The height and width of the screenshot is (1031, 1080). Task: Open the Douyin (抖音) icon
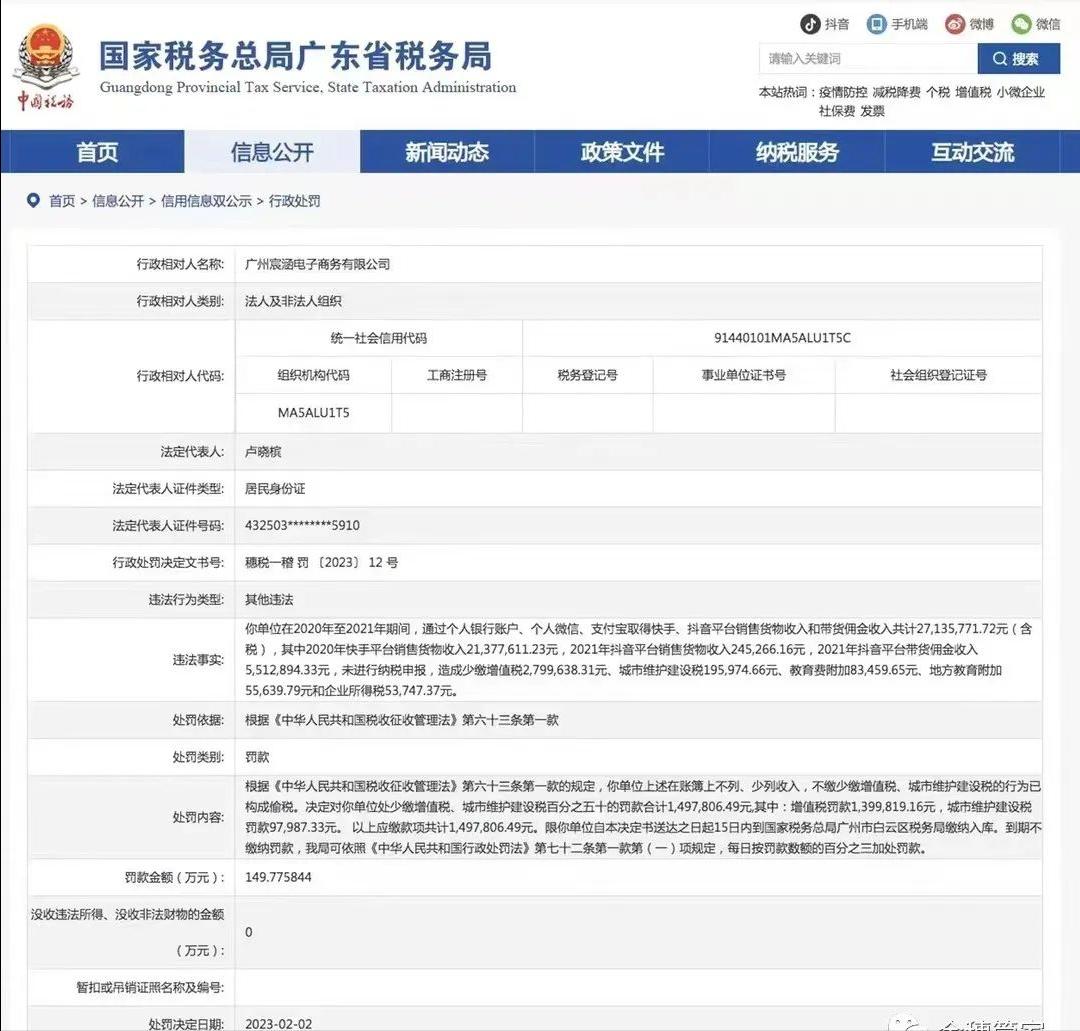coord(810,23)
